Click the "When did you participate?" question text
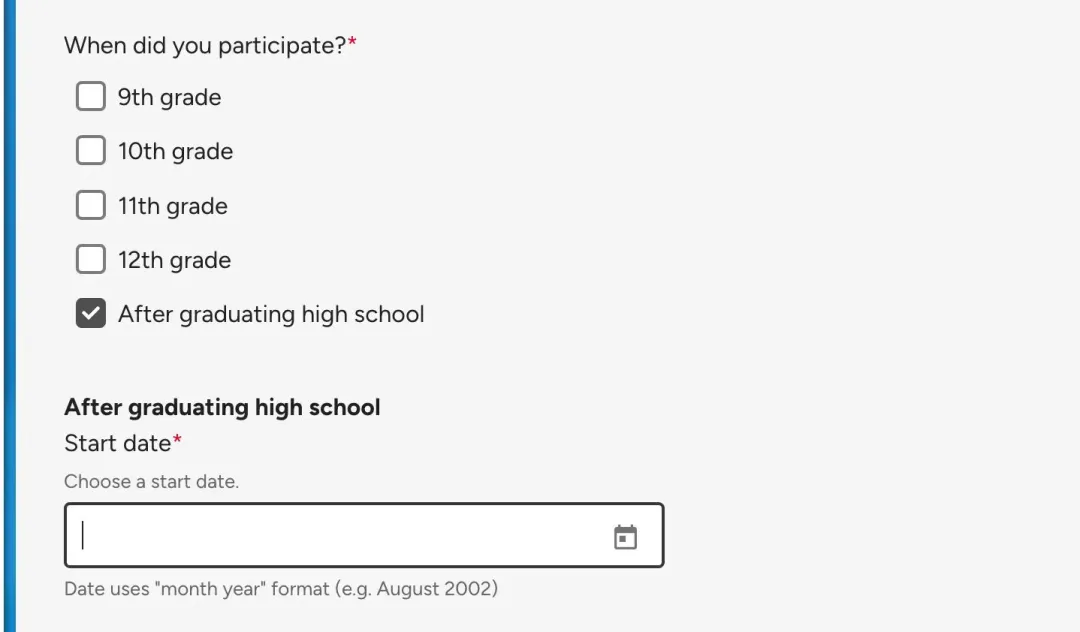Image resolution: width=1080 pixels, height=632 pixels. (205, 45)
